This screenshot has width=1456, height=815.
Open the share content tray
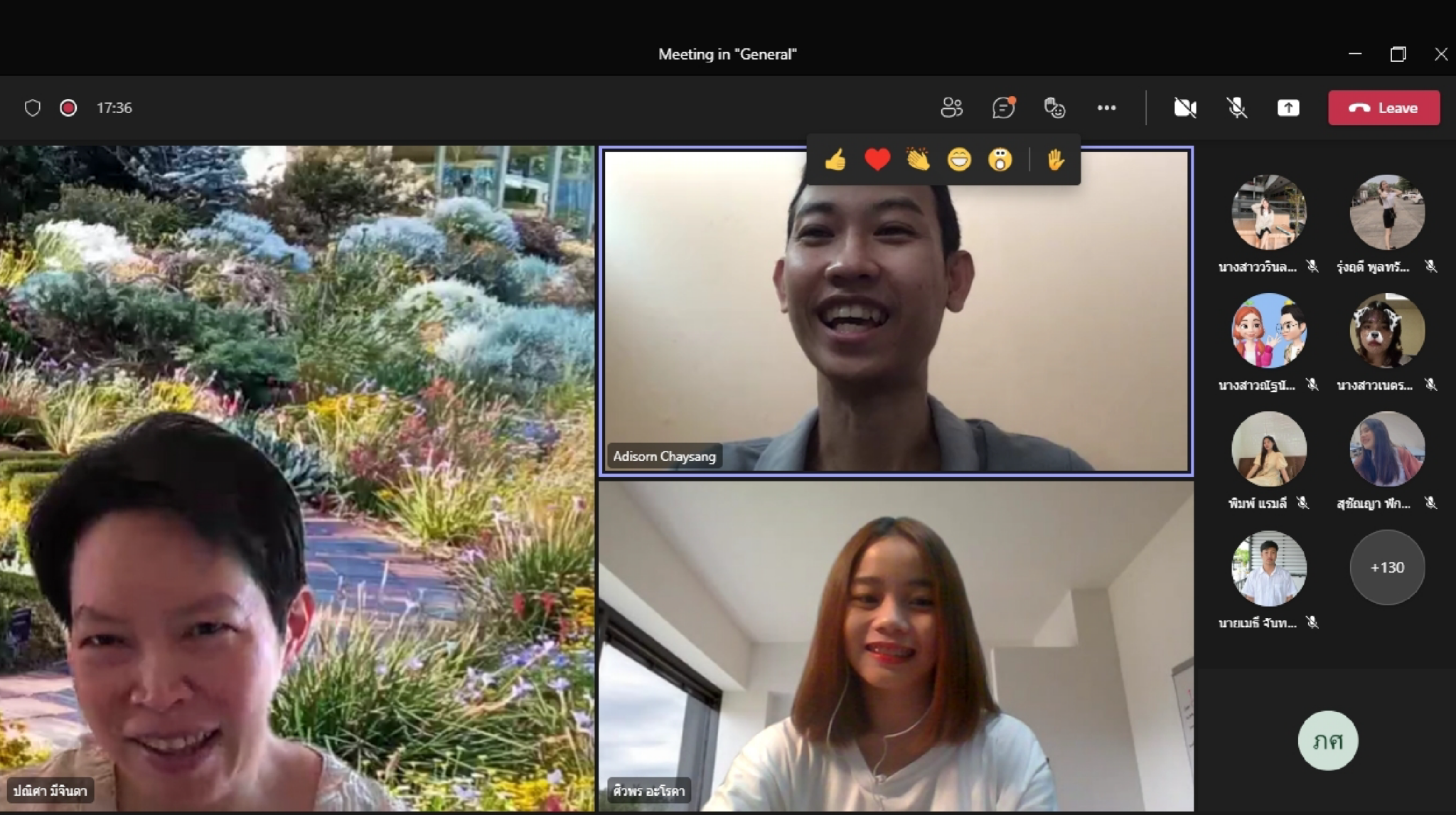point(1288,108)
